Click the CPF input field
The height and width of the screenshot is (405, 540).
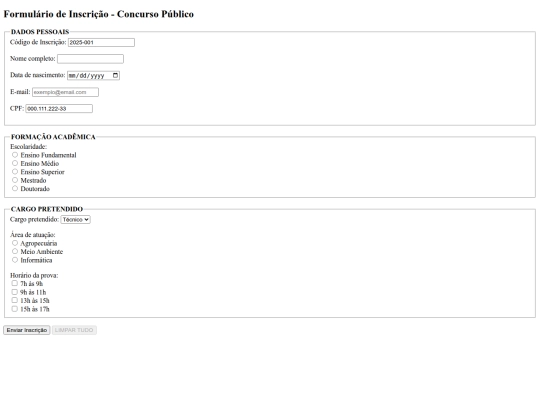tap(59, 108)
